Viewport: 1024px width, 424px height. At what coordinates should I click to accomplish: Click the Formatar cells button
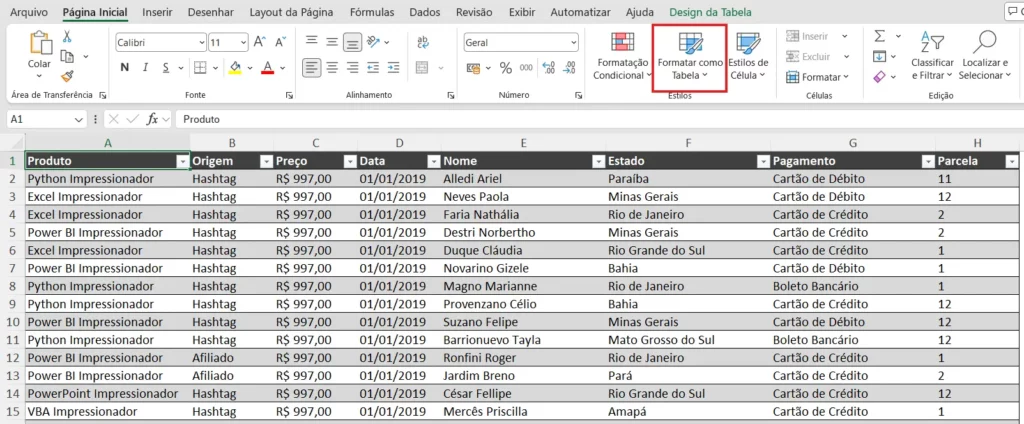point(817,77)
